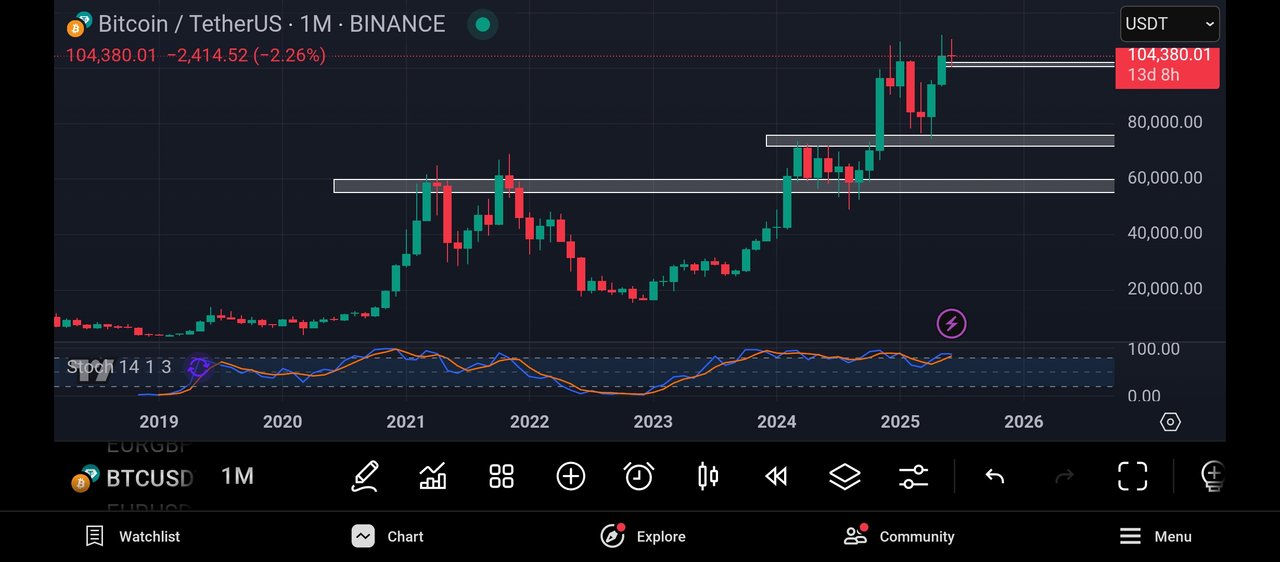Viewport: 1280px width, 562px height.
Task: Open the object tree layers icon
Action: pos(845,476)
